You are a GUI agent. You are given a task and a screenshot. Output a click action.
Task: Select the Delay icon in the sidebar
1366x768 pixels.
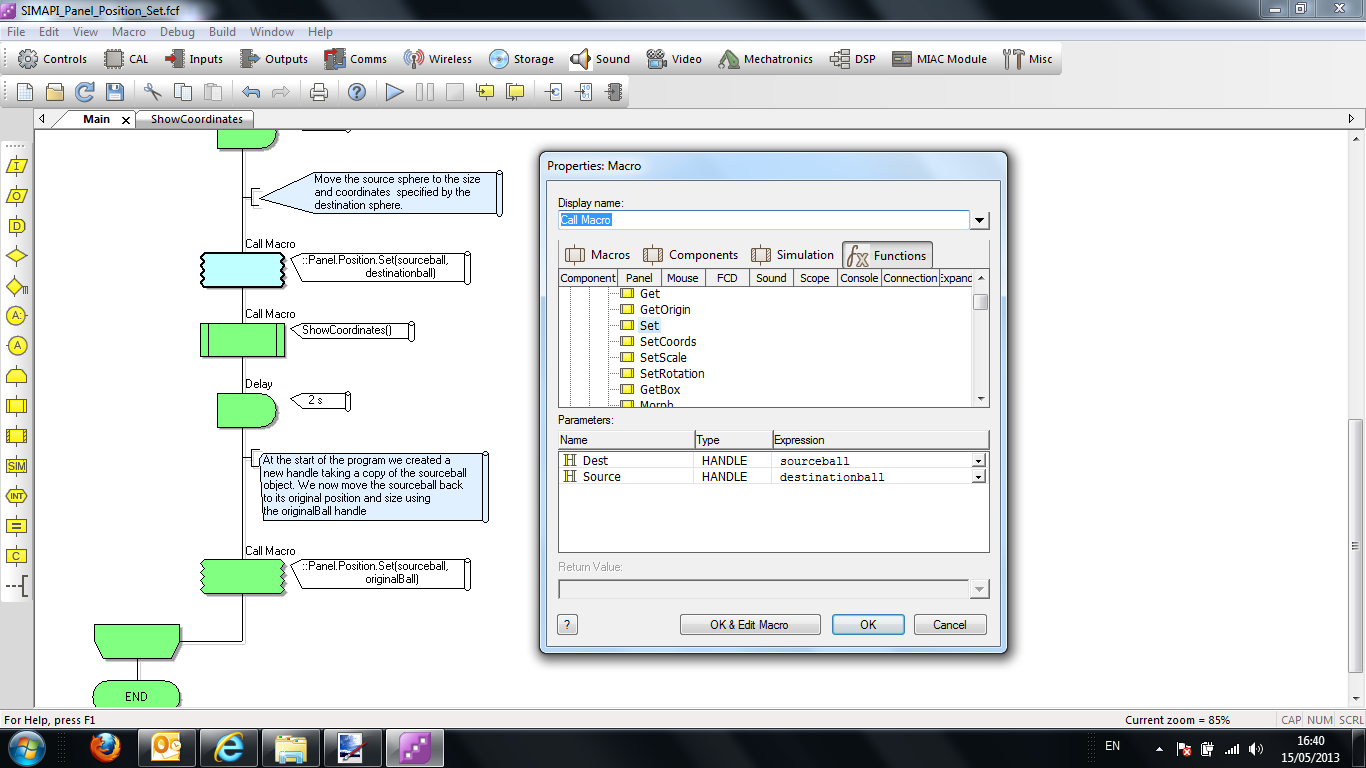point(17,226)
